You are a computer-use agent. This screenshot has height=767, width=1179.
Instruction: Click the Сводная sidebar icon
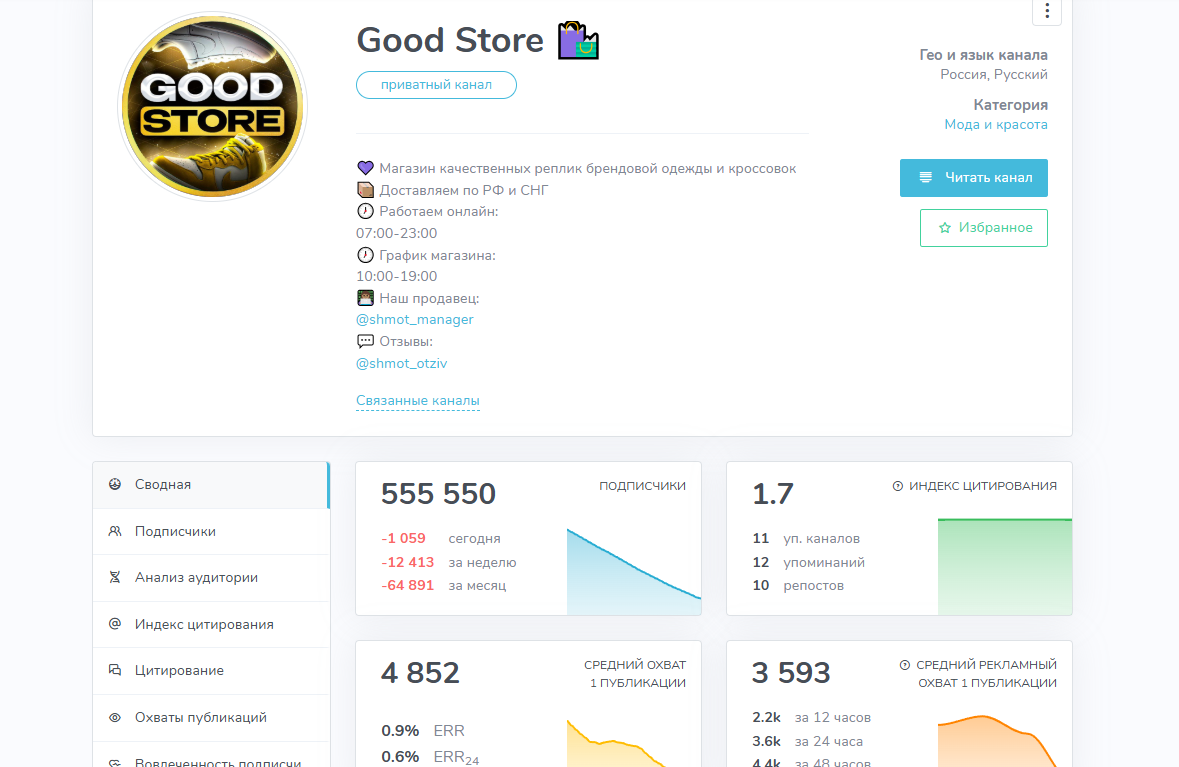coord(115,484)
